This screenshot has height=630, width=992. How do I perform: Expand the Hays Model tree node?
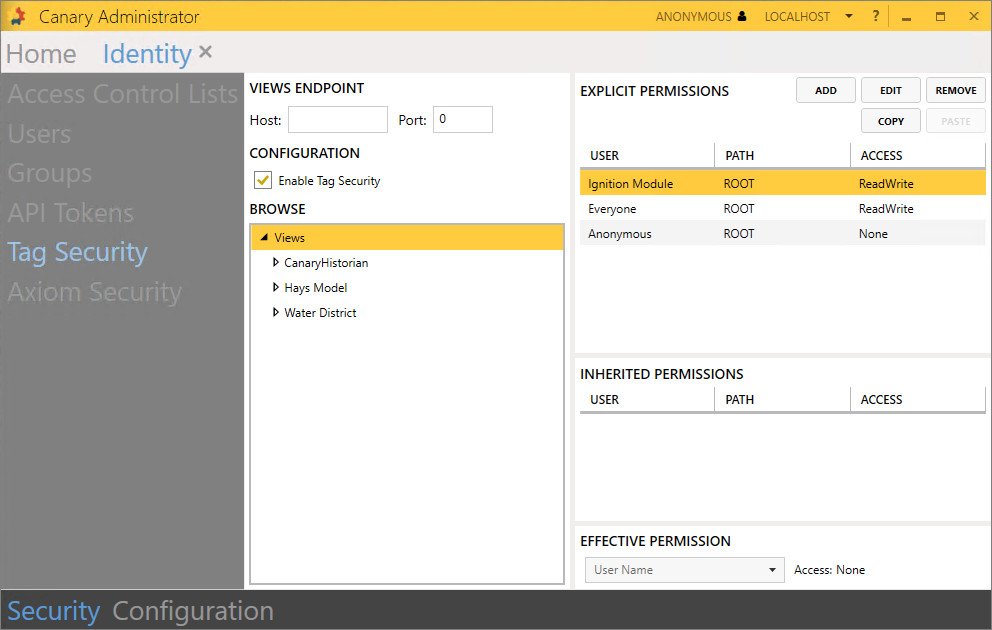[x=276, y=288]
